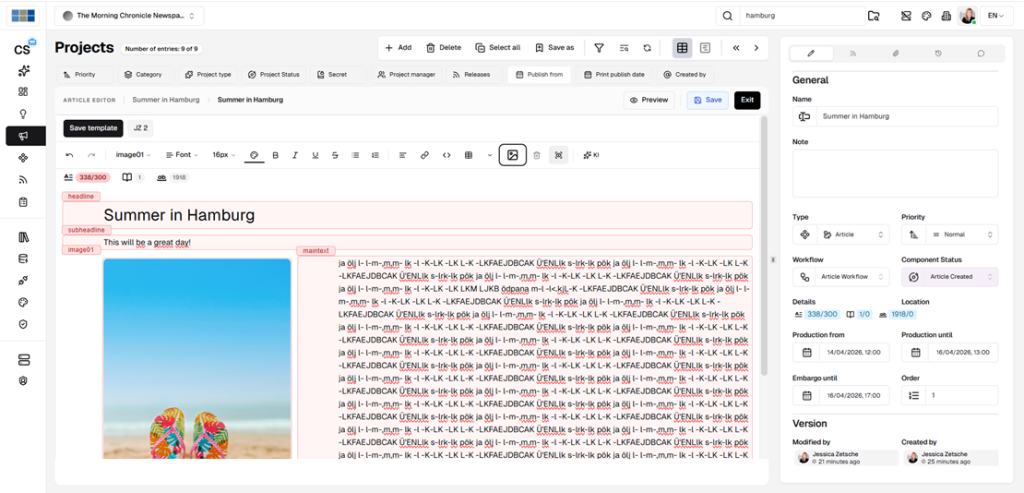
Task: Click the insert image icon in editor toolbar
Action: 512,155
